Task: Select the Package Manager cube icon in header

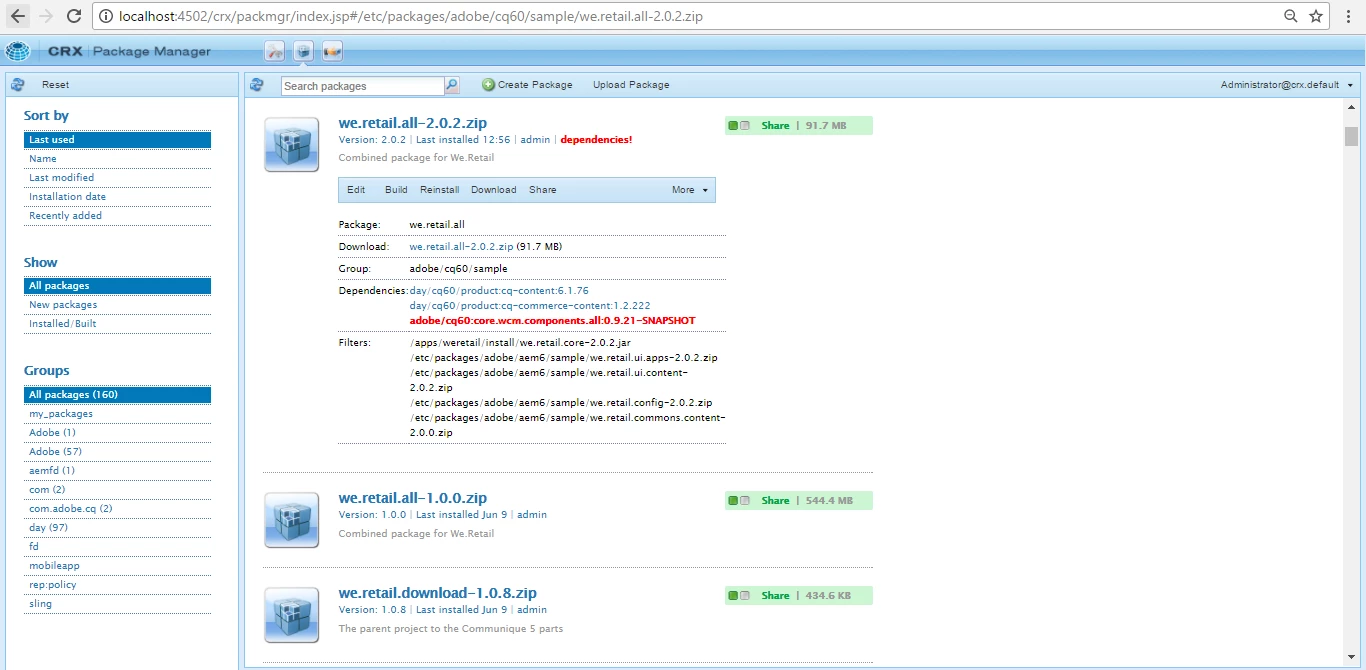Action: pos(304,51)
